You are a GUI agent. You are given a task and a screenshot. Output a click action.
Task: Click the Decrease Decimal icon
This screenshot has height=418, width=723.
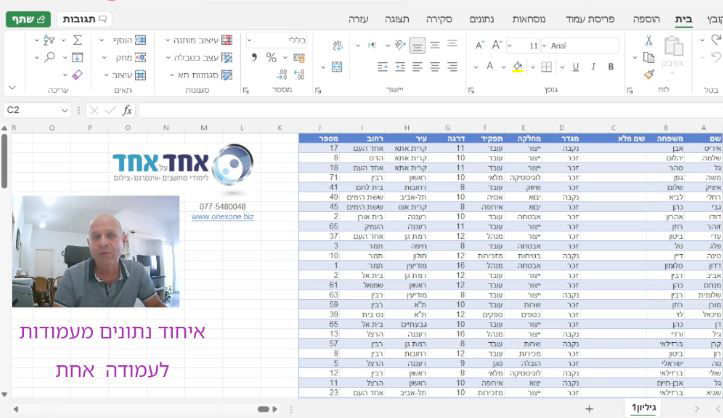pos(282,74)
